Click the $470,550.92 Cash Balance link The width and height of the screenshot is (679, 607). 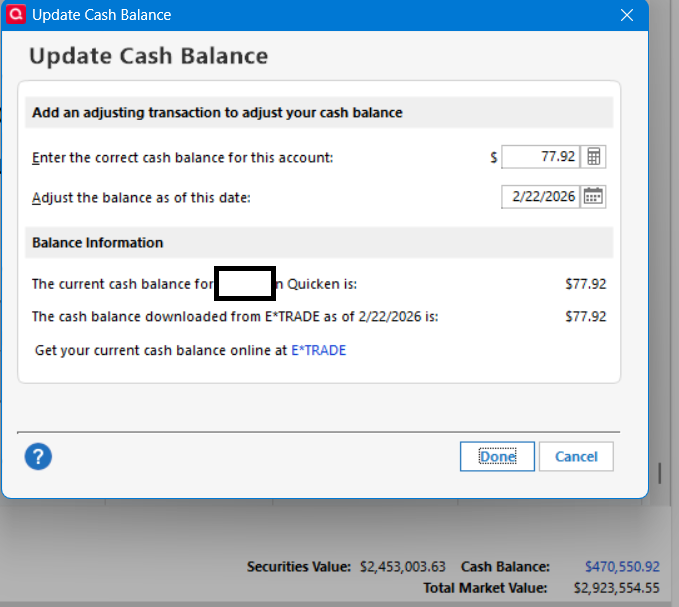(x=622, y=566)
